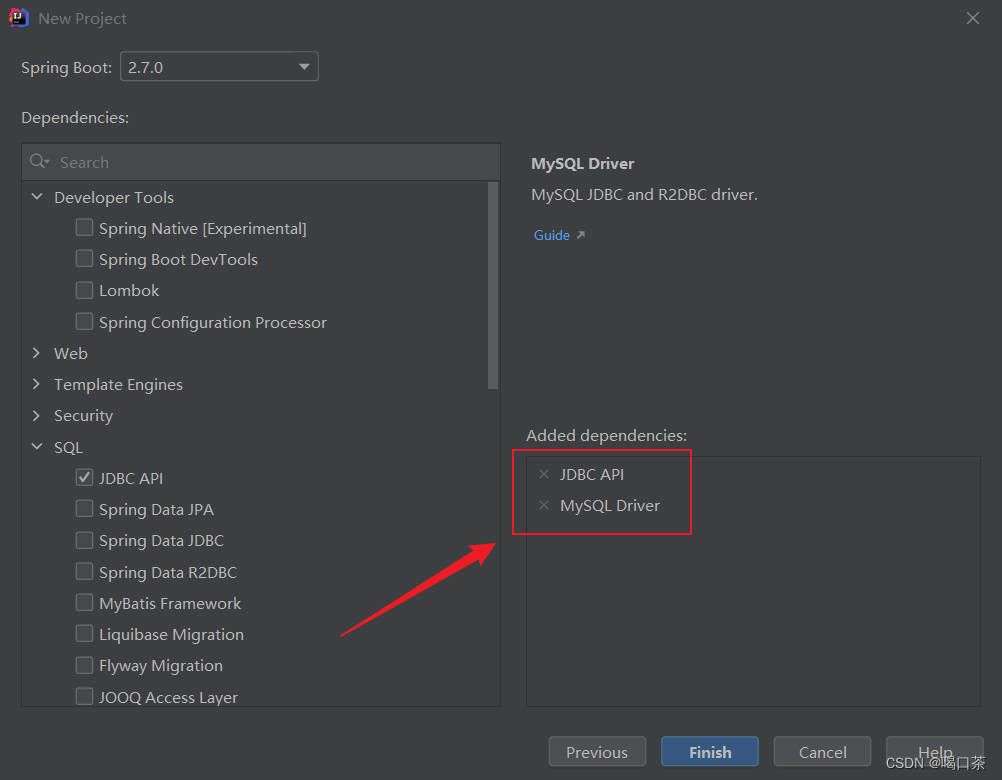Tick JOOQ Access Layer checkbox
The height and width of the screenshot is (780, 1002).
tap(84, 696)
